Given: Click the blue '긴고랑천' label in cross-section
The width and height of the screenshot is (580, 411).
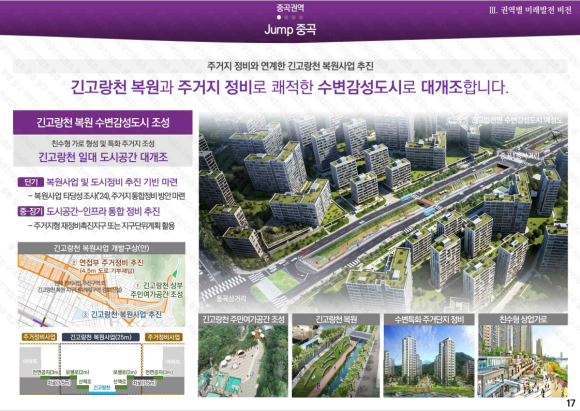Looking at the screenshot, I should pos(102,387).
